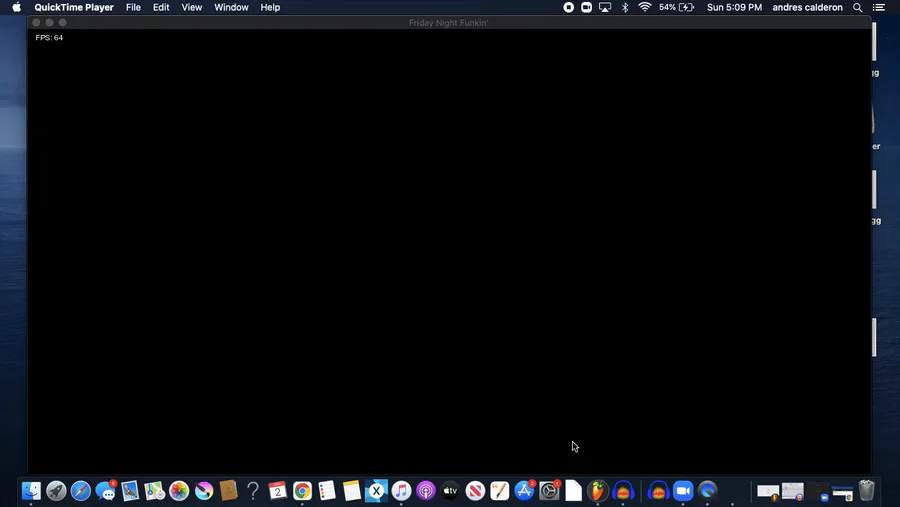Launch Google Chrome from the dock
The image size is (900, 507).
(302, 491)
